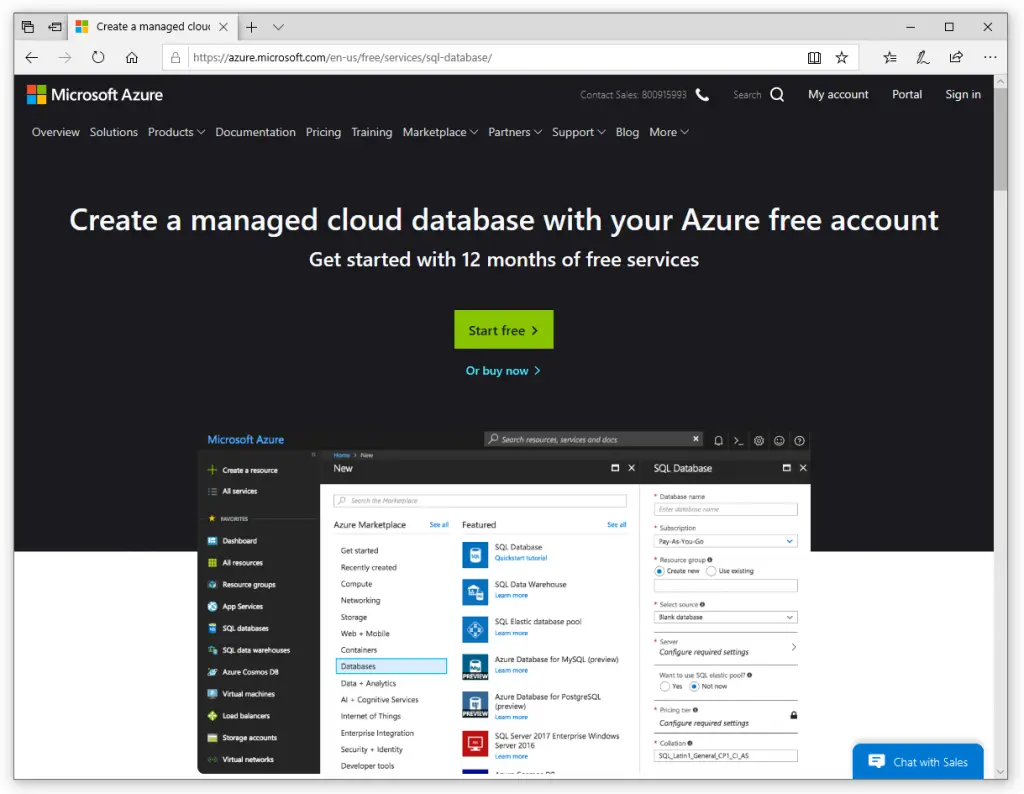The width and height of the screenshot is (1024, 794).
Task: Click the page vertical scrollbar thumb
Action: (1000, 140)
